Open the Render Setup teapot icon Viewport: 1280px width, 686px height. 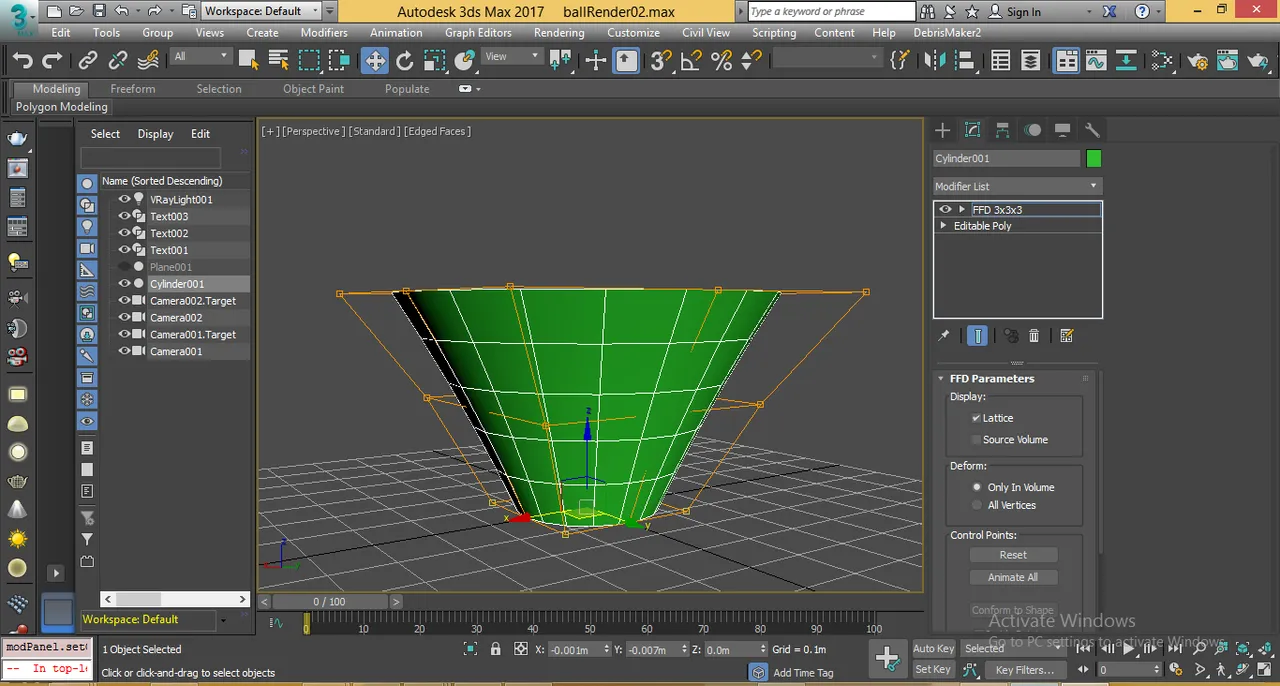(x=1198, y=61)
